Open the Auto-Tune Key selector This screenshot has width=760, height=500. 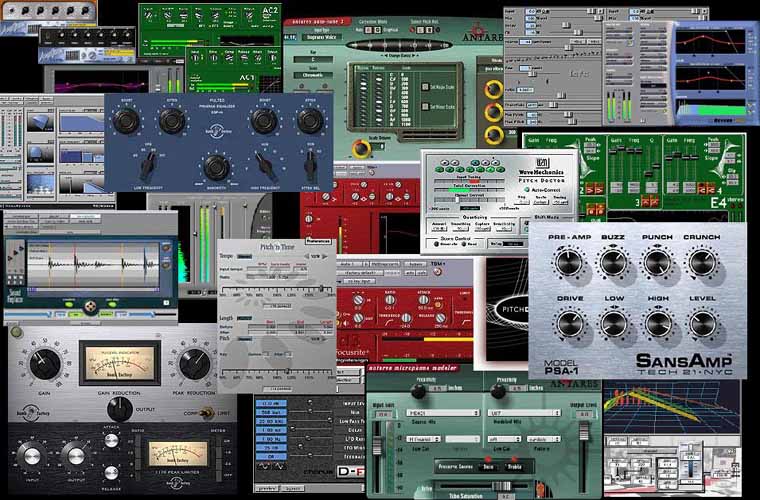313,60
